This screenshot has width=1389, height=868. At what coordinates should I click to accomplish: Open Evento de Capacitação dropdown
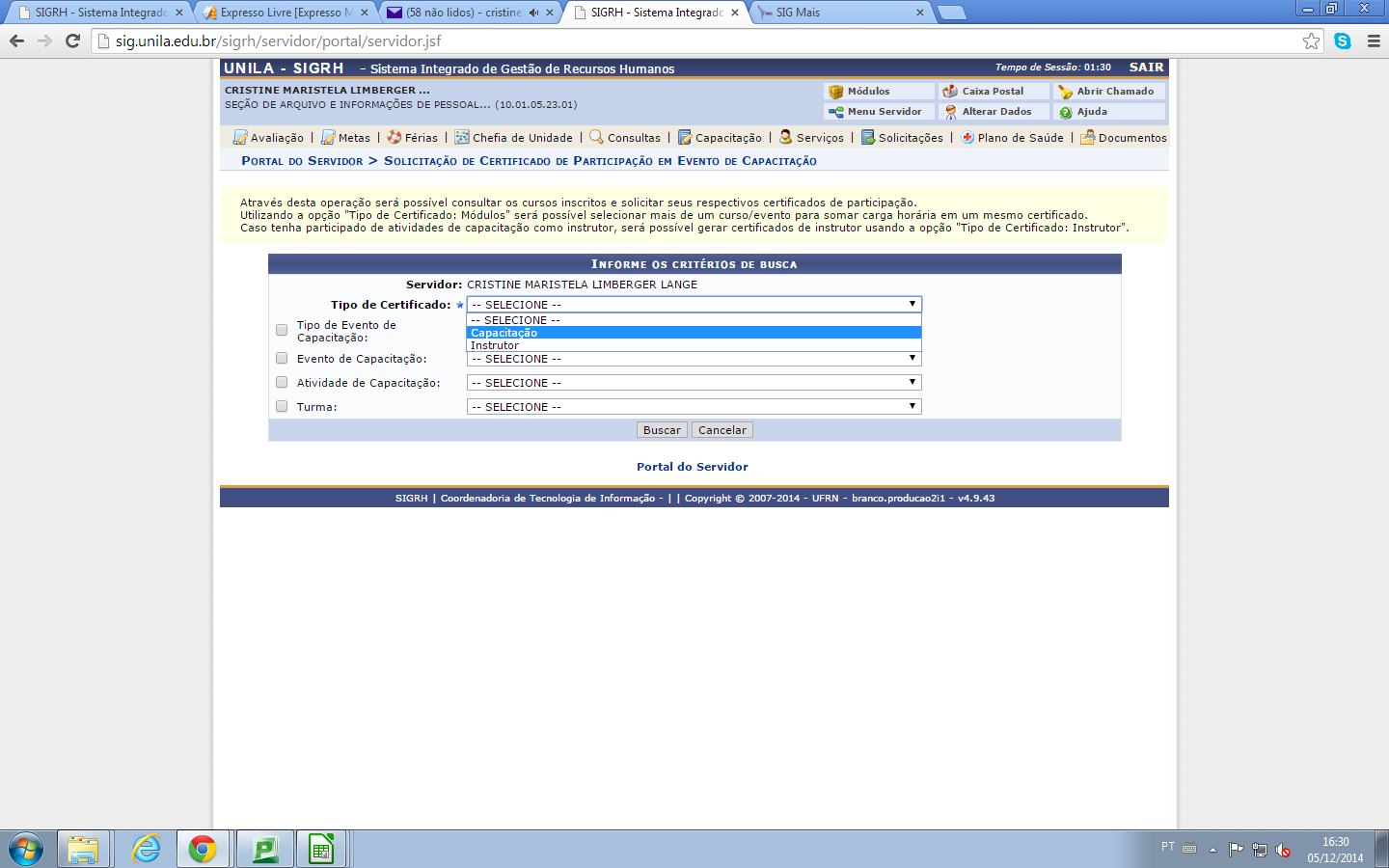point(694,359)
